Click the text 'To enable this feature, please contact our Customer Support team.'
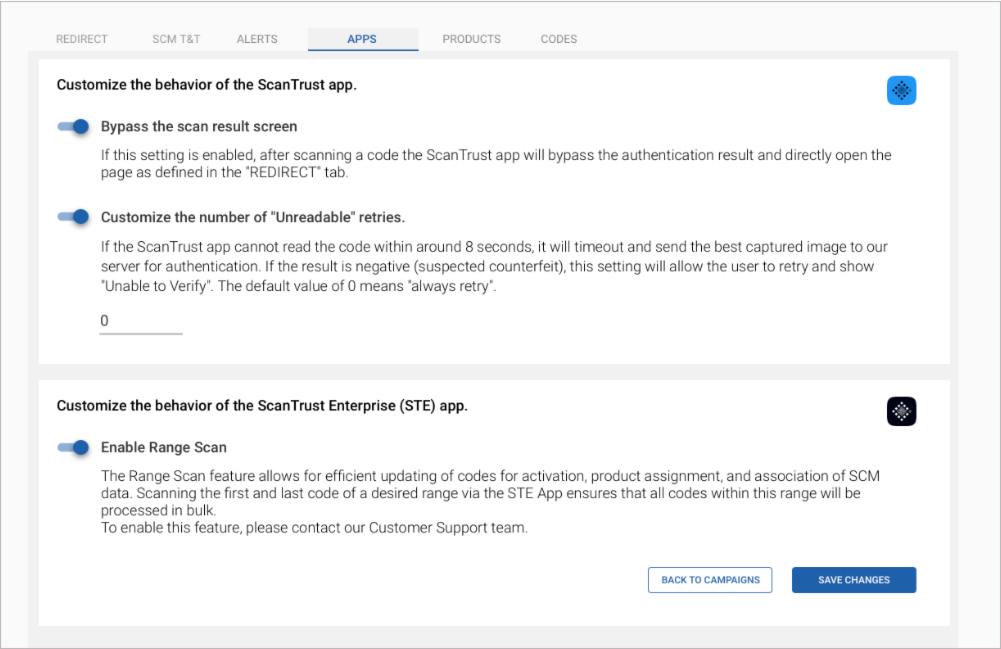Screen dimensions: 1001x649 point(314,528)
